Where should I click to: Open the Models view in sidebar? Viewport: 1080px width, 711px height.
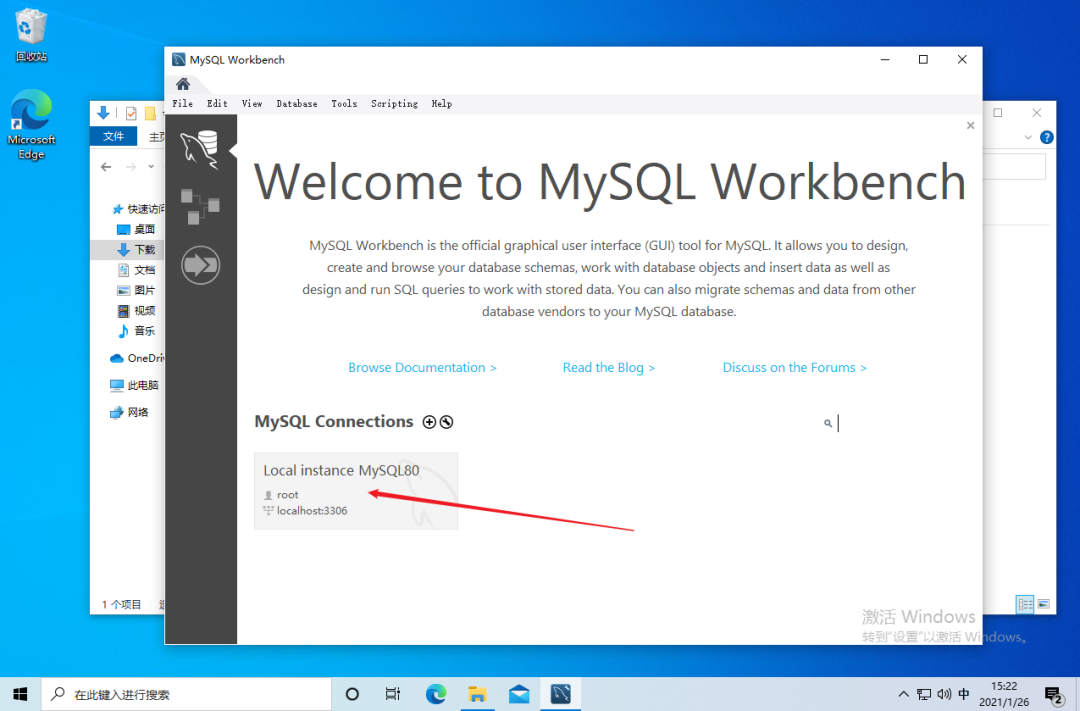[x=200, y=207]
